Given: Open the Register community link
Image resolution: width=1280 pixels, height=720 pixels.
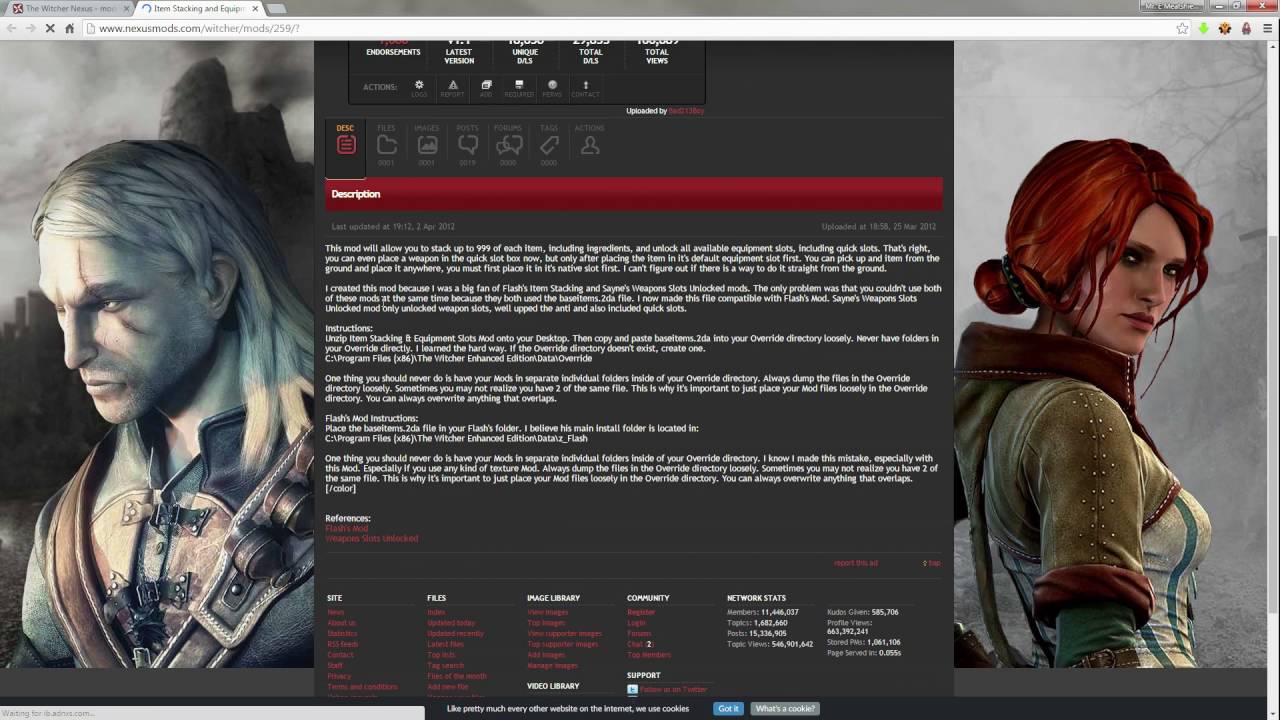Looking at the screenshot, I should pyautogui.click(x=641, y=612).
